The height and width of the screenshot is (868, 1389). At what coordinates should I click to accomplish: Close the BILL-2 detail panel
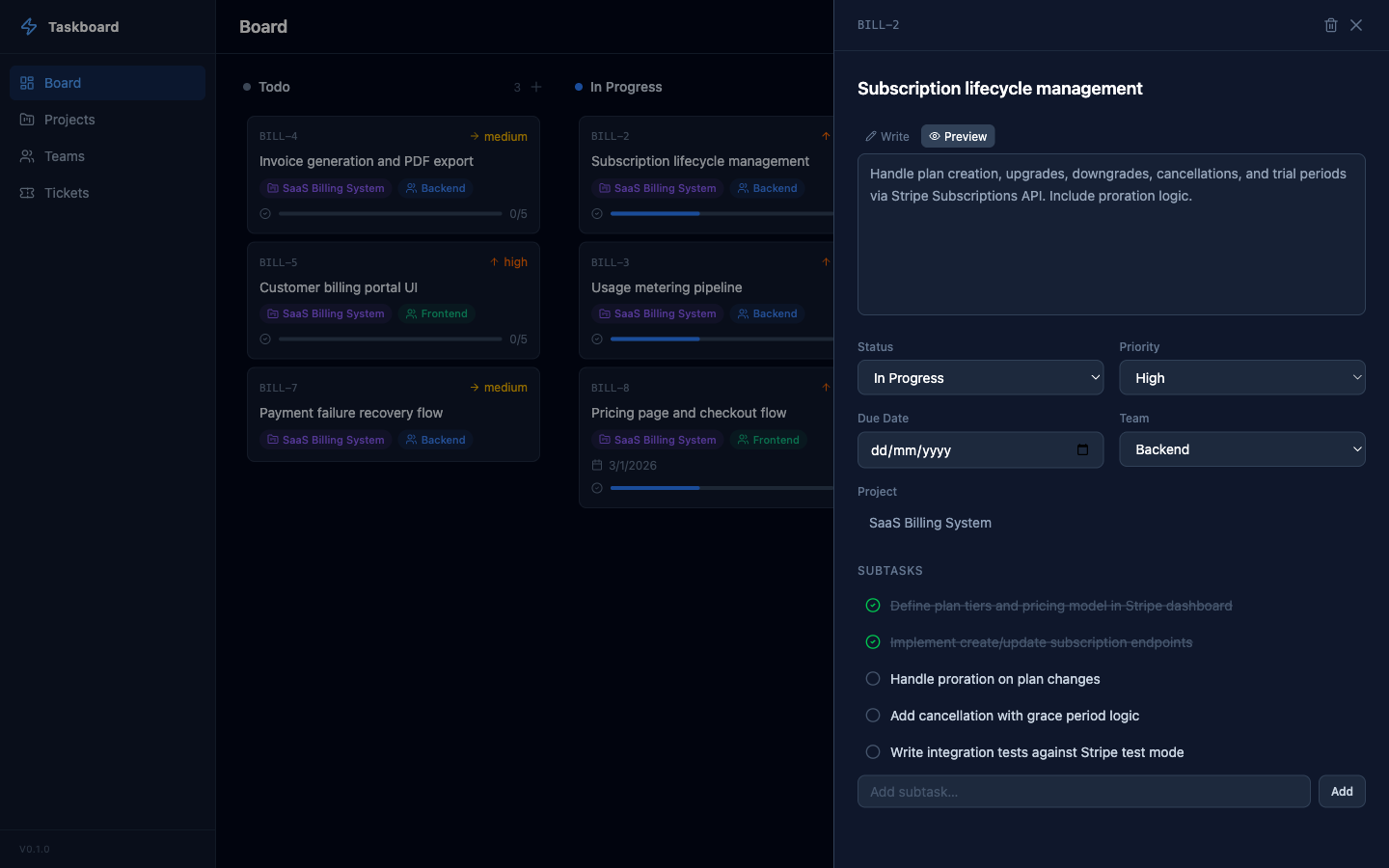coord(1356,25)
